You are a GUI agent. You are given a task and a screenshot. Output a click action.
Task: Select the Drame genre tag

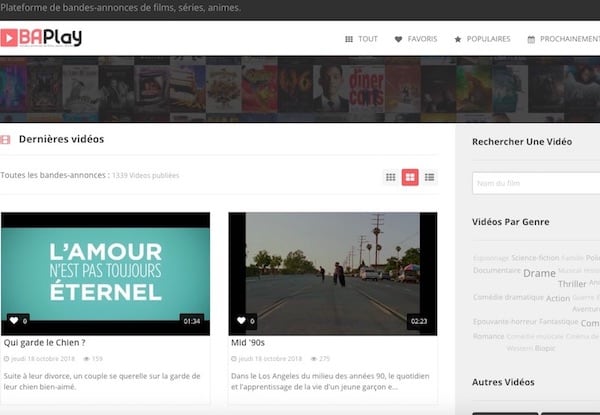pos(539,273)
